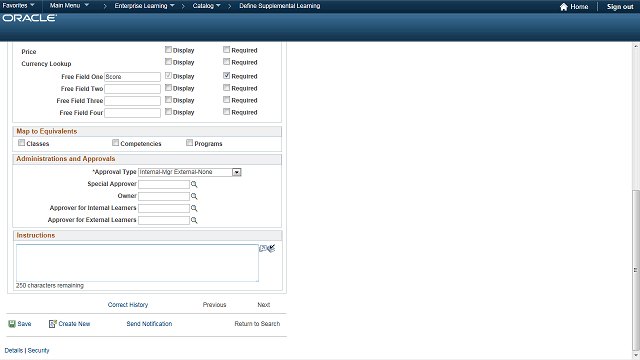
Task: Open Owner lookup magnifier icon
Action: coord(194,196)
